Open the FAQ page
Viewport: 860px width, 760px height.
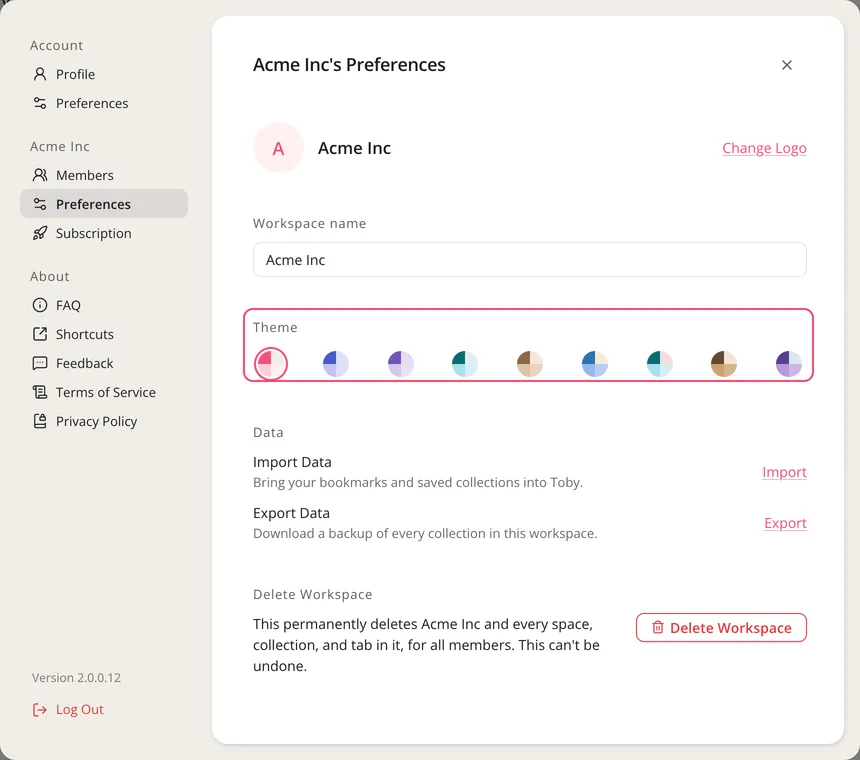tap(68, 305)
